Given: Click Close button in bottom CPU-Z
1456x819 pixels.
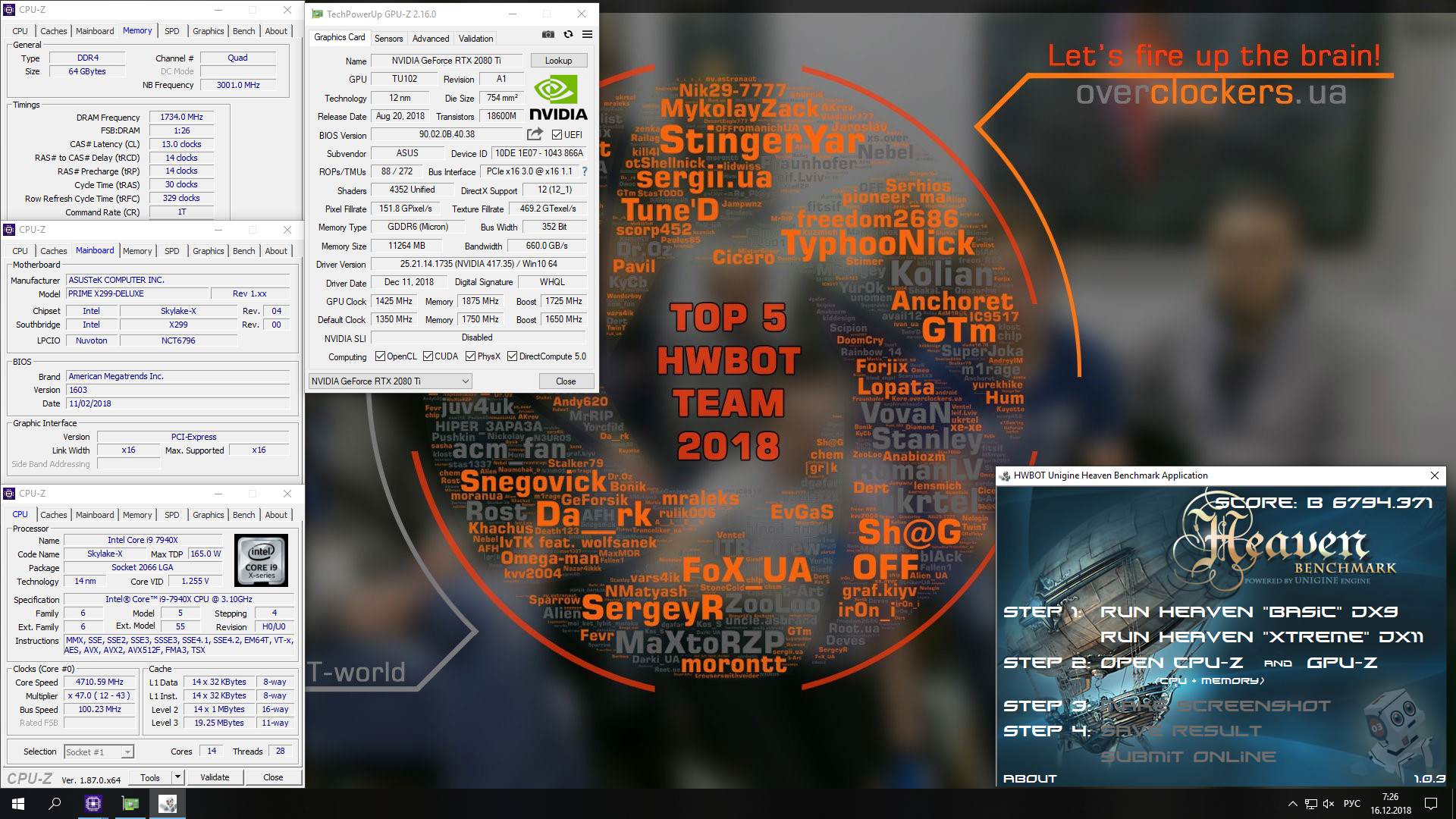Looking at the screenshot, I should point(273,777).
